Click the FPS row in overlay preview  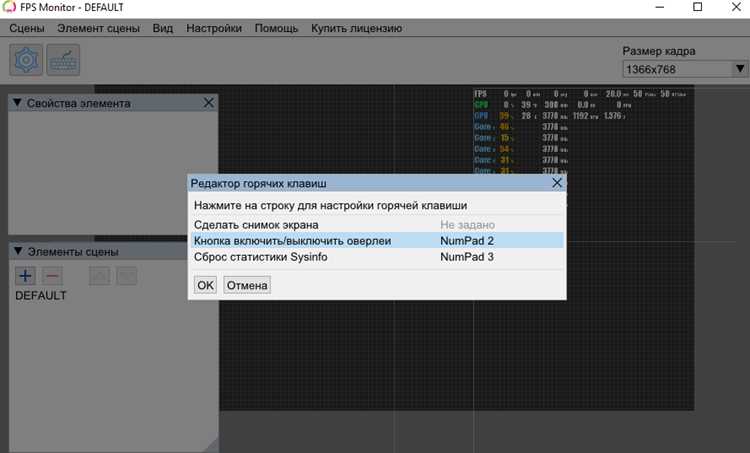[580, 94]
